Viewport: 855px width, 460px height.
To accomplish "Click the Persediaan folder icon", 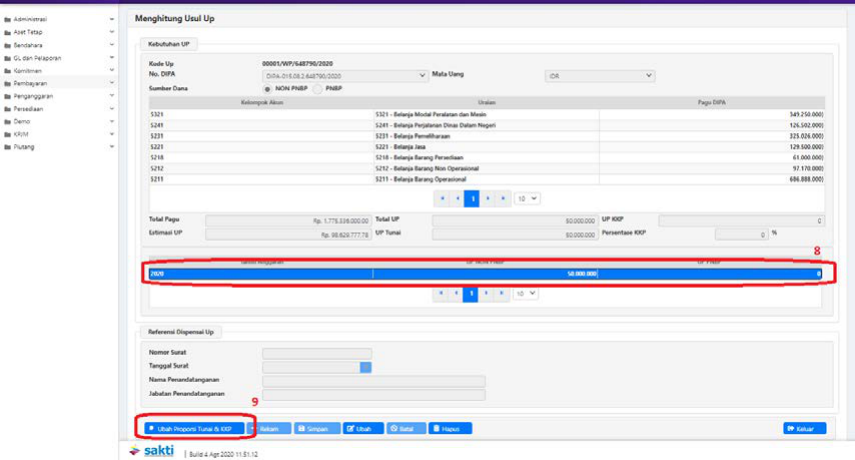I will click(8, 109).
